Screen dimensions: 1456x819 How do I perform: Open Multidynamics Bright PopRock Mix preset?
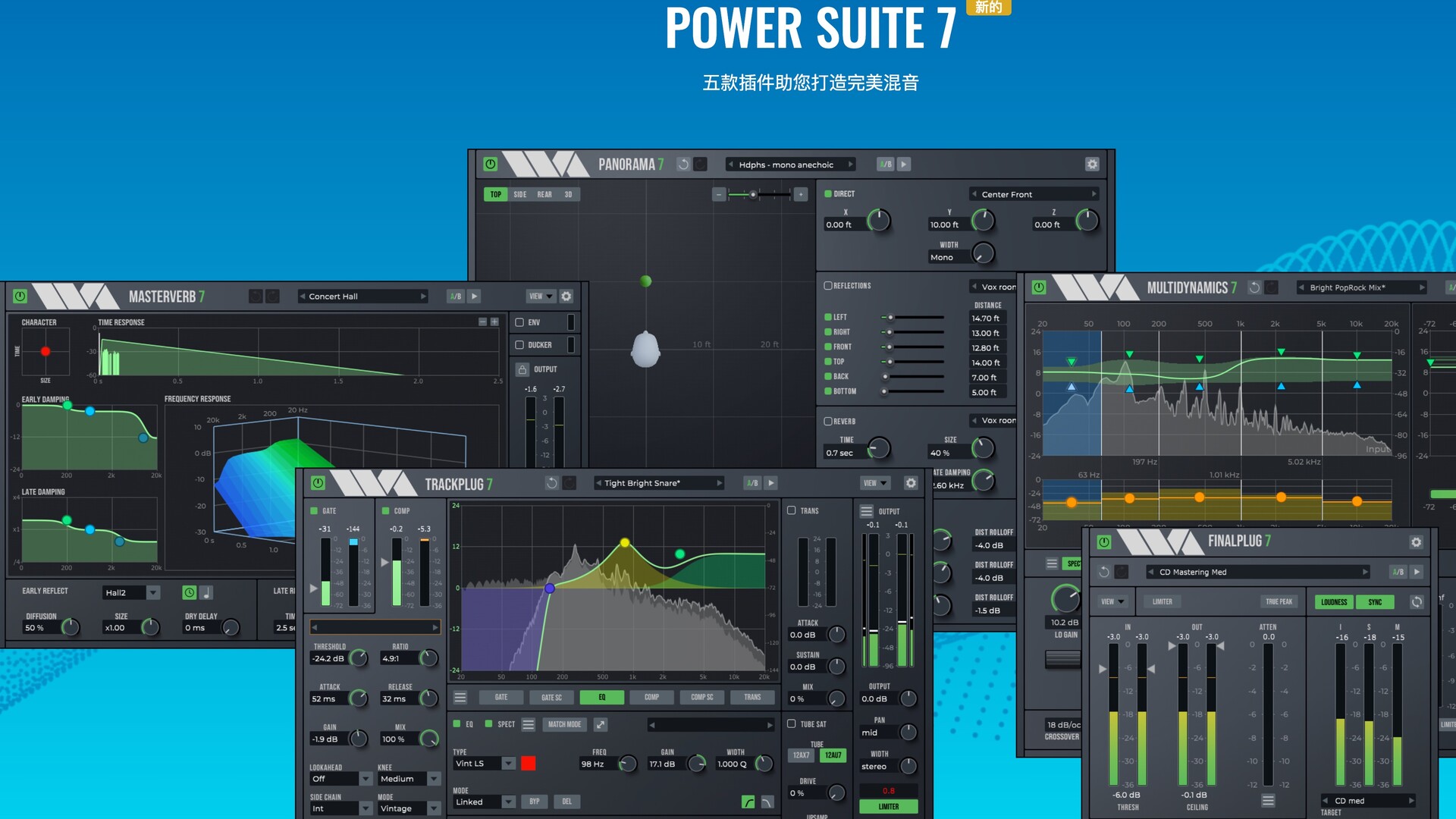point(1362,287)
